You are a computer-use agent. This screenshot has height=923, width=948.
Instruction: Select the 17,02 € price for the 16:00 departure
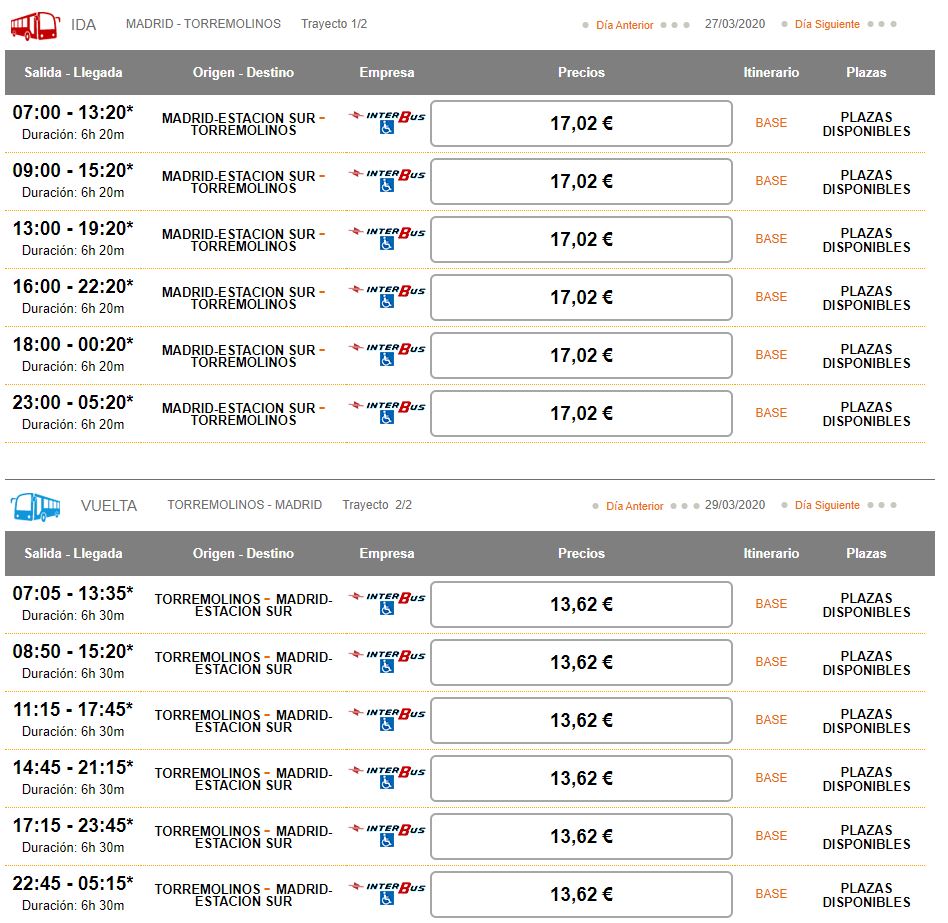(x=581, y=297)
